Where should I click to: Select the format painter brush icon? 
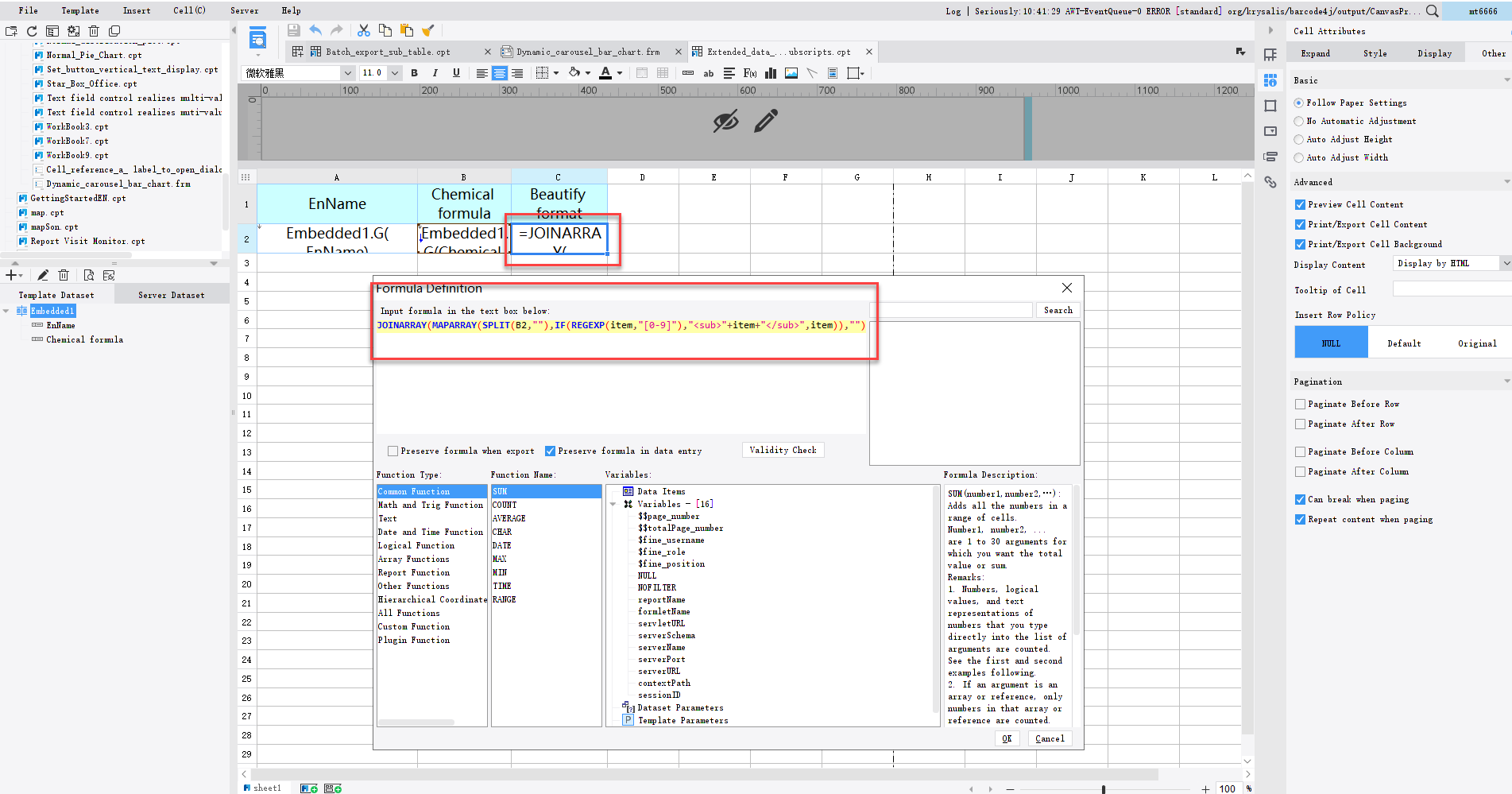[428, 29]
